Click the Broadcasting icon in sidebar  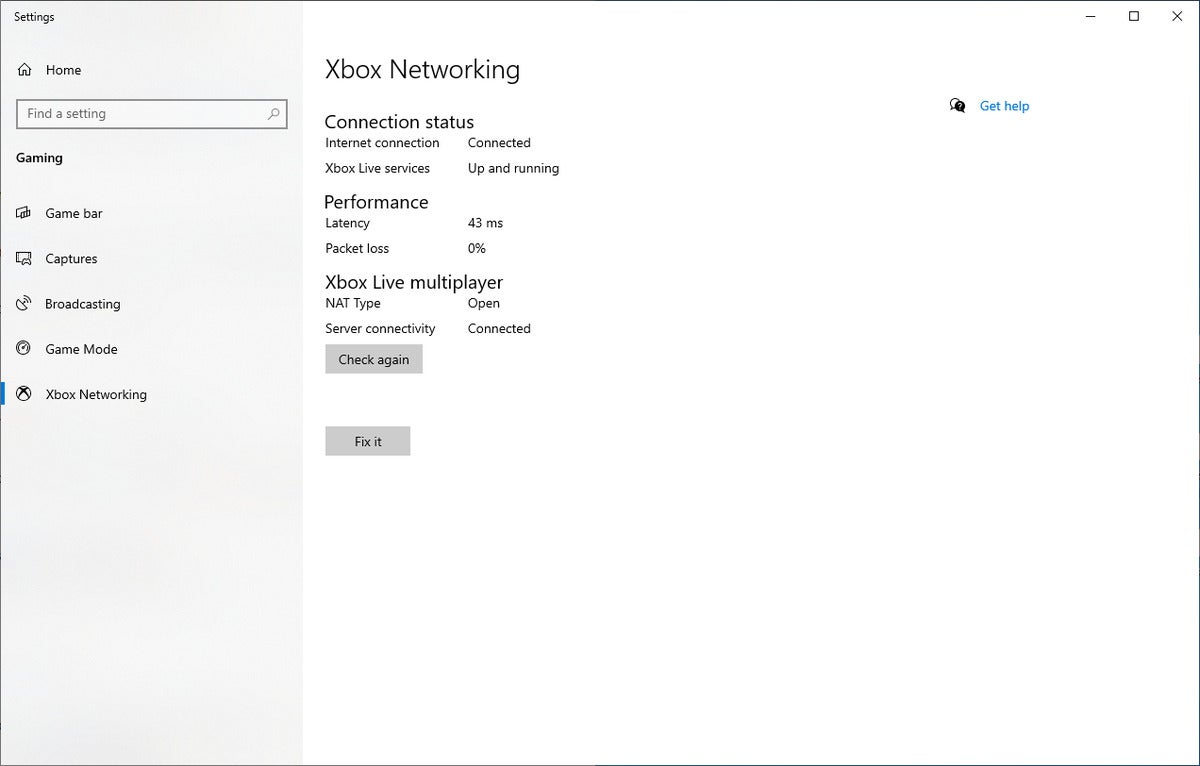click(x=25, y=303)
